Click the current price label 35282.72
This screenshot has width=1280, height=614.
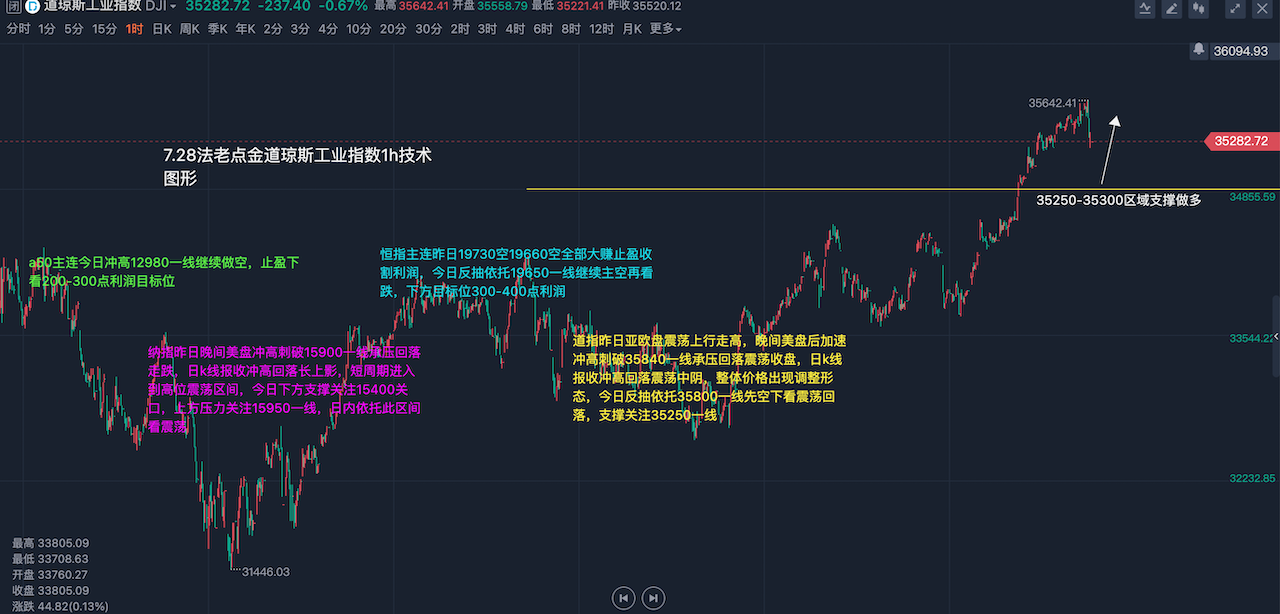tap(1240, 142)
